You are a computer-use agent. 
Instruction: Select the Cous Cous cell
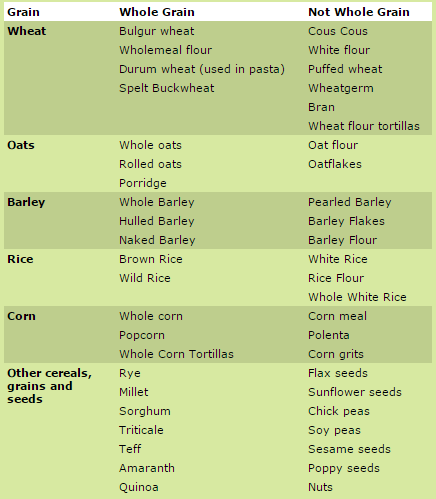coord(338,31)
